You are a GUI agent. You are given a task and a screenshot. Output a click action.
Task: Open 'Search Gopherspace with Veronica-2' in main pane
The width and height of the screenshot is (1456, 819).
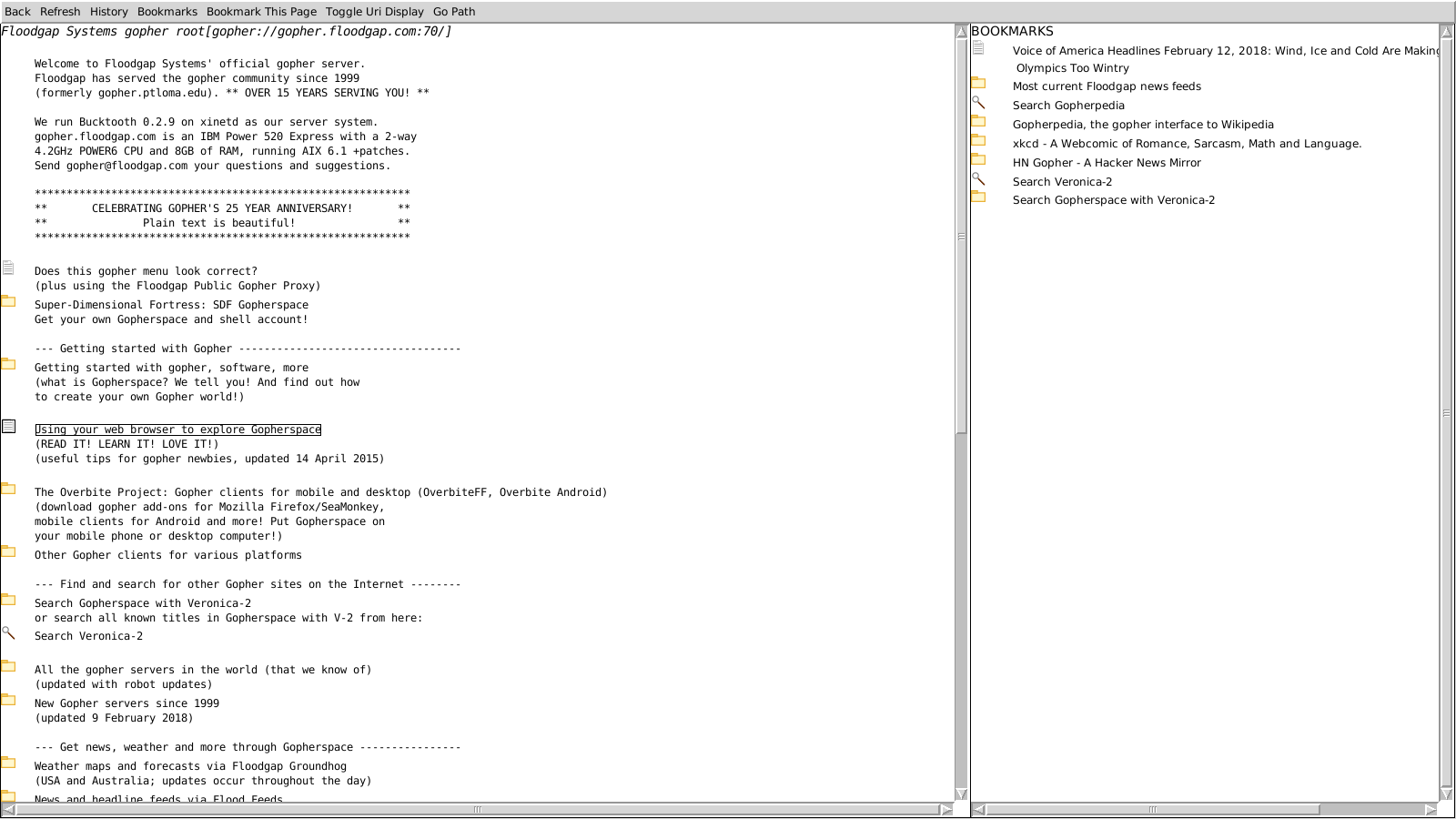coord(143,603)
